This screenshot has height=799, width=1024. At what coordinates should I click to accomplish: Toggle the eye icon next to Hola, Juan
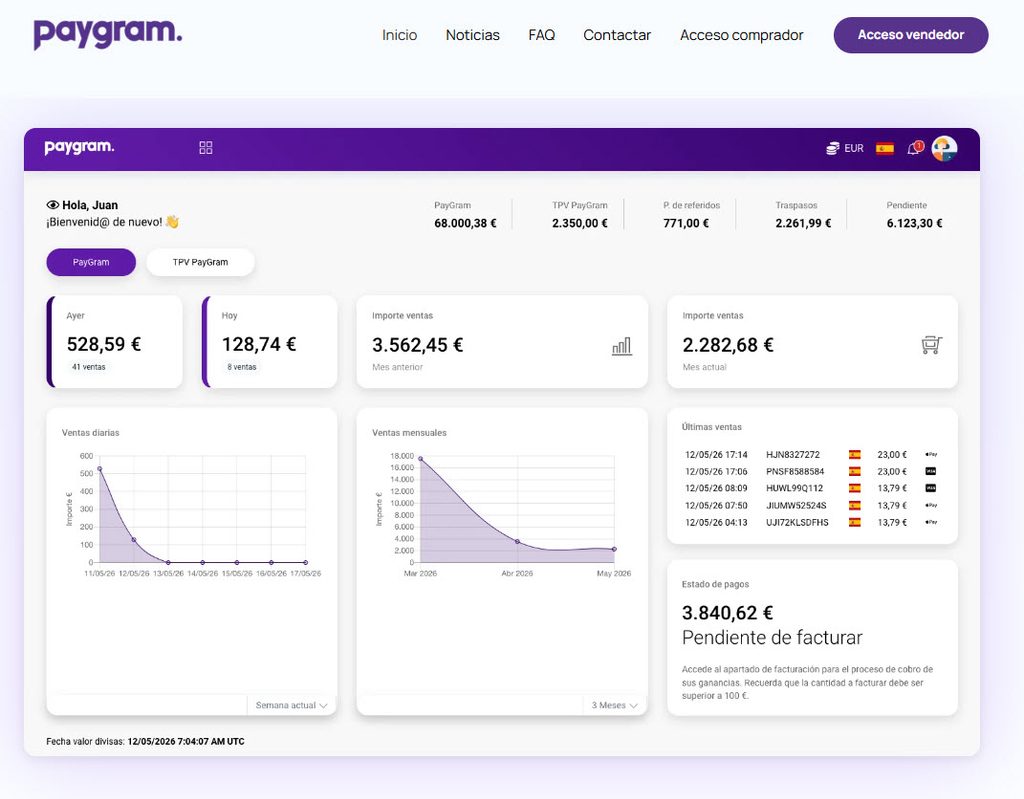(53, 205)
